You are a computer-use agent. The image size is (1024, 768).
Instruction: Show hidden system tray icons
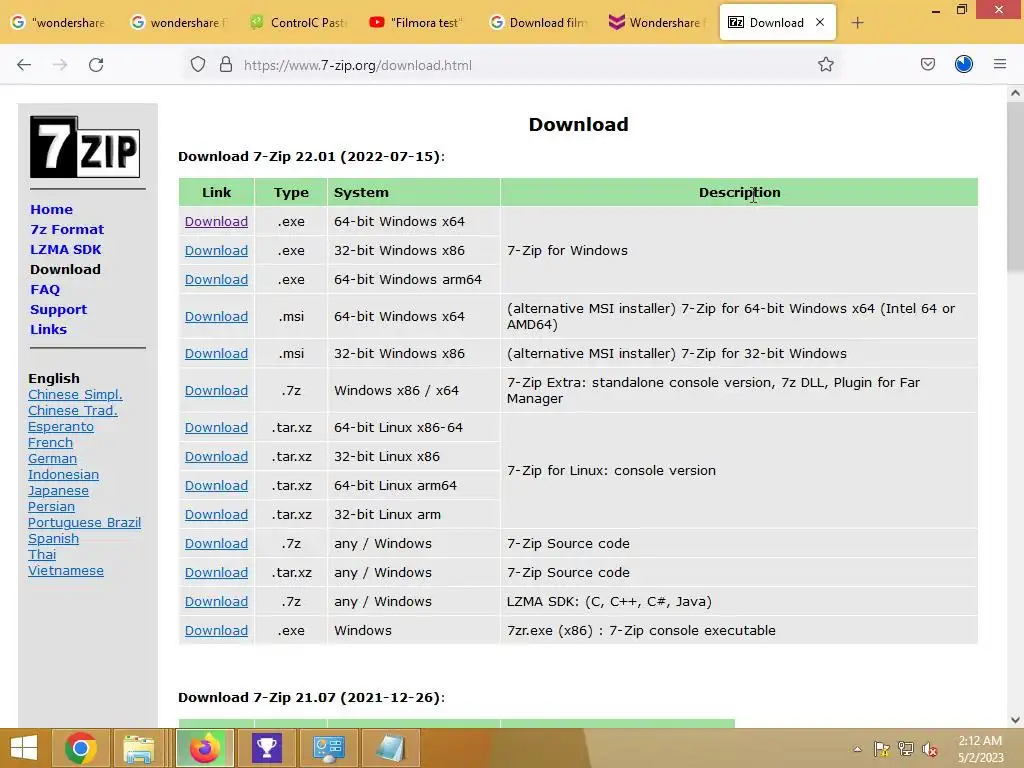pyautogui.click(x=857, y=750)
